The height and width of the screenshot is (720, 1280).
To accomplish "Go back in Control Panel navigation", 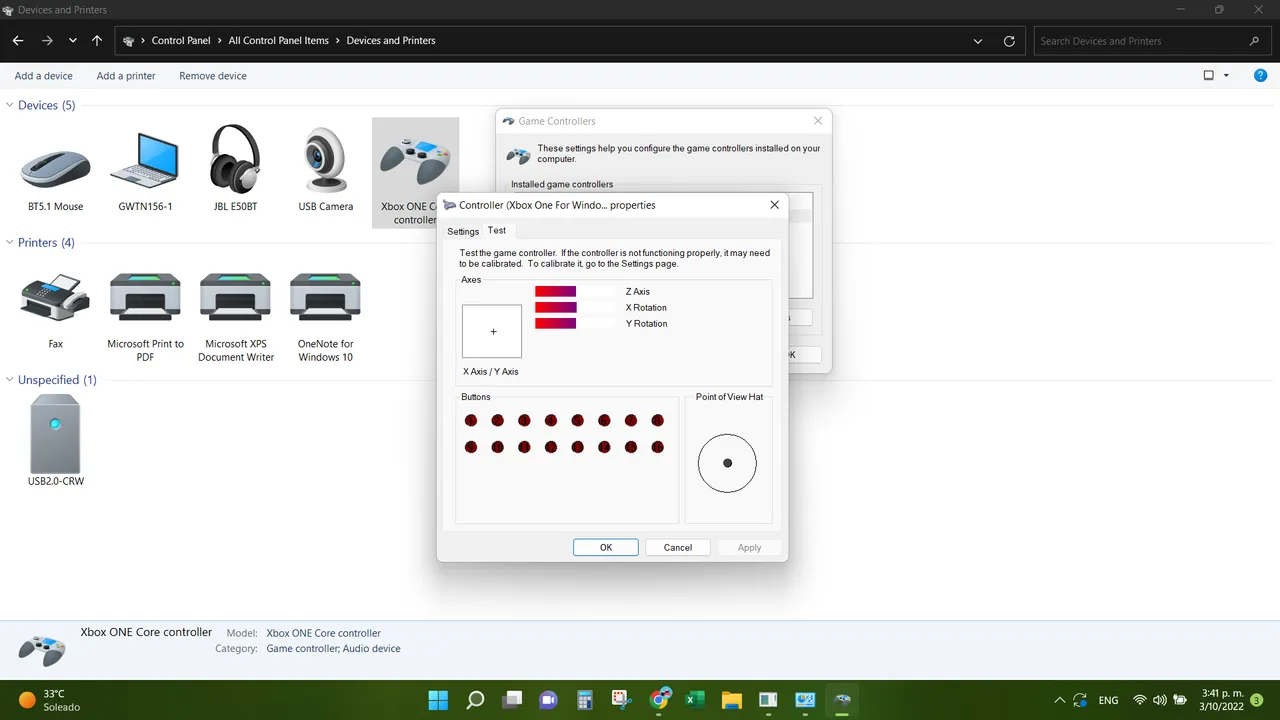I will (x=18, y=41).
